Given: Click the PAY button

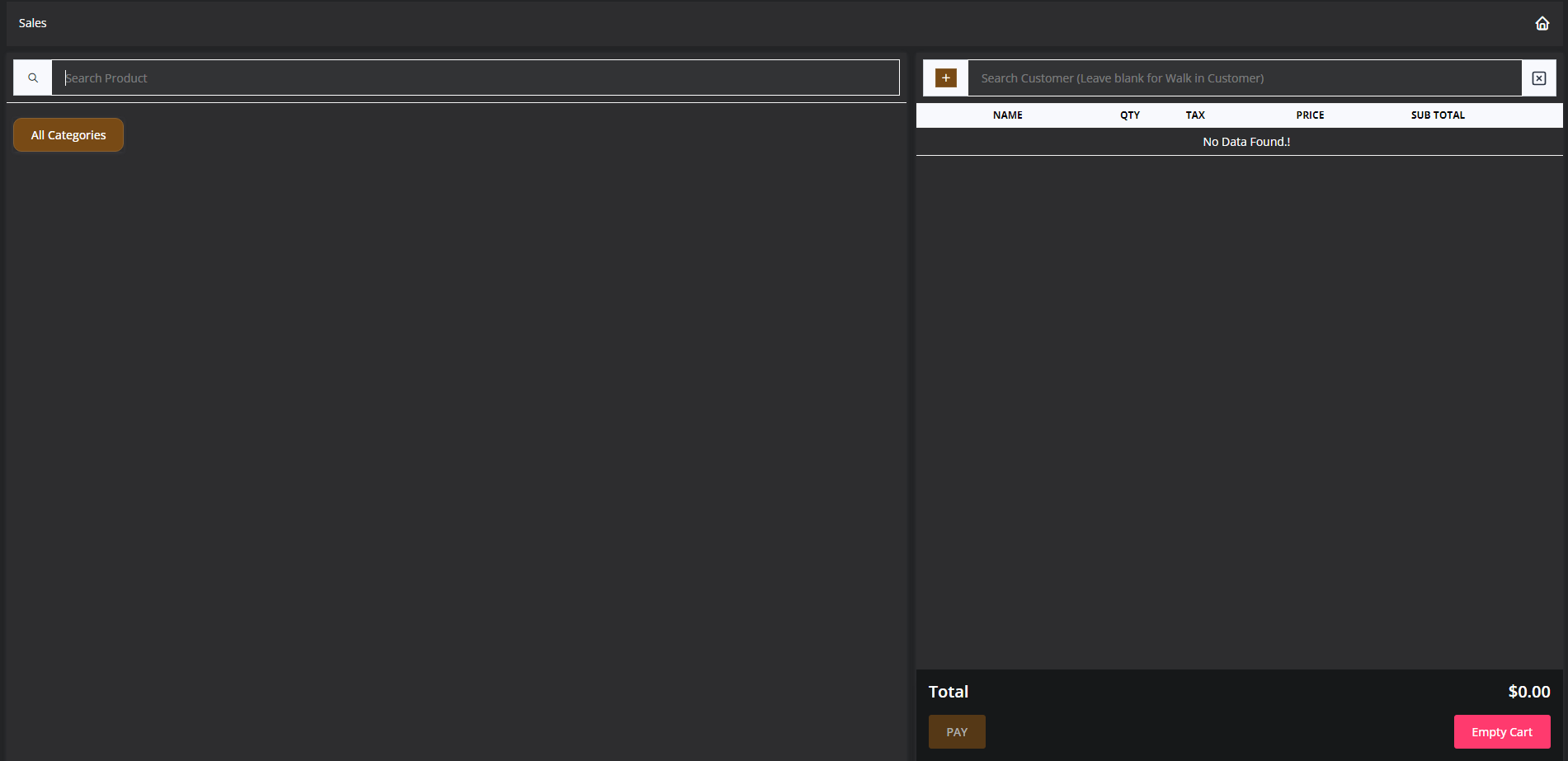Looking at the screenshot, I should tap(957, 731).
